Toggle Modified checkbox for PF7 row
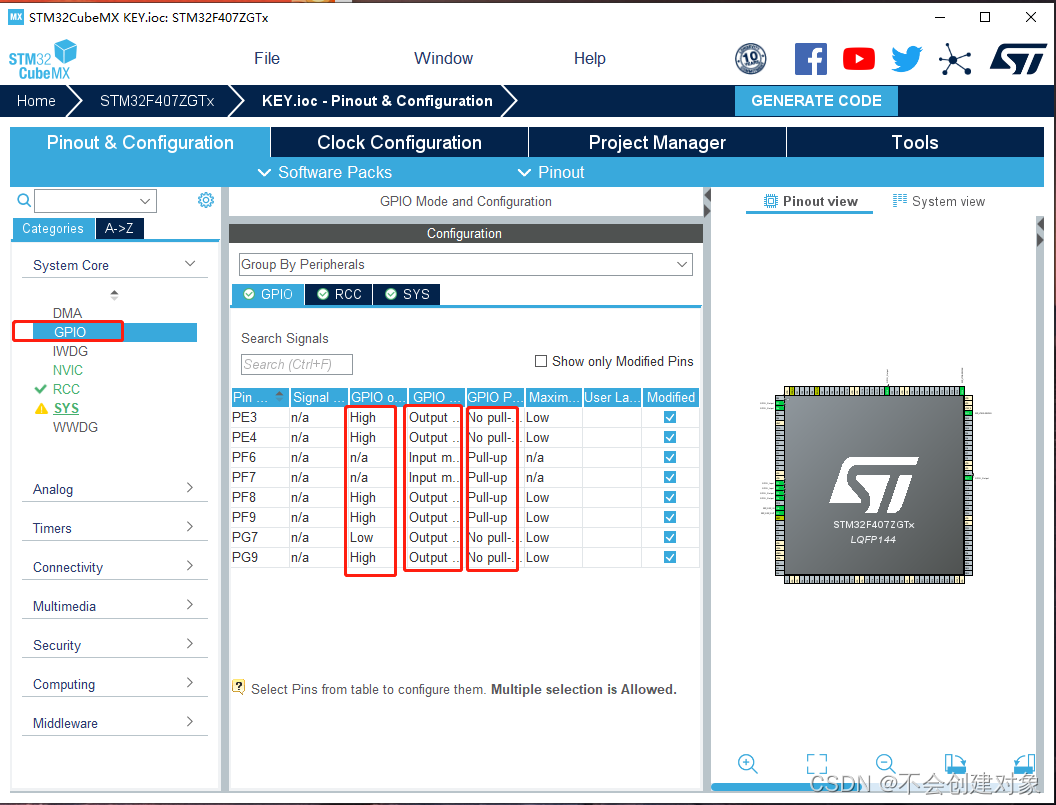 pos(670,477)
